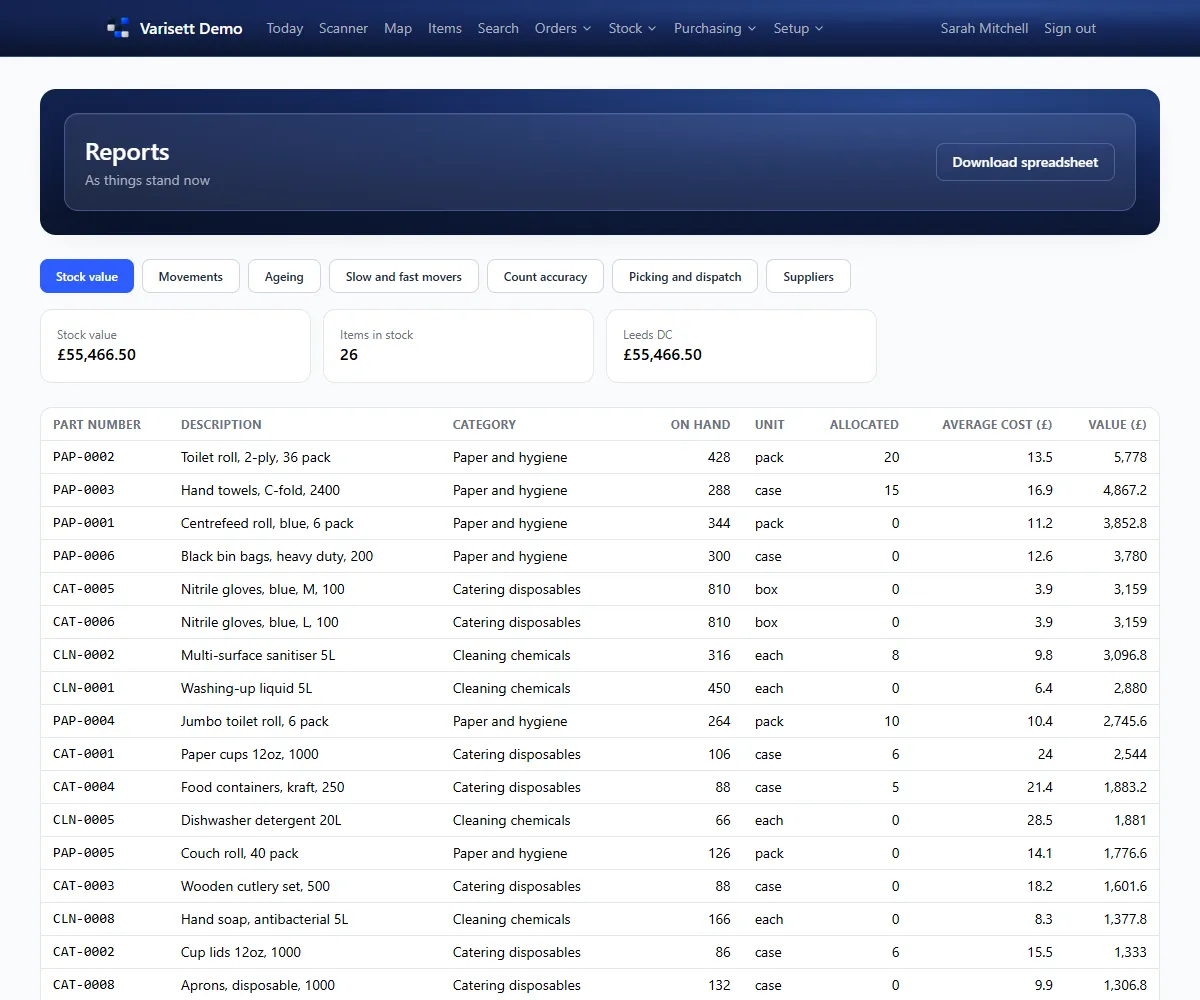Expand the Orders dropdown menu
Image resolution: width=1200 pixels, height=1000 pixels.
[563, 28]
